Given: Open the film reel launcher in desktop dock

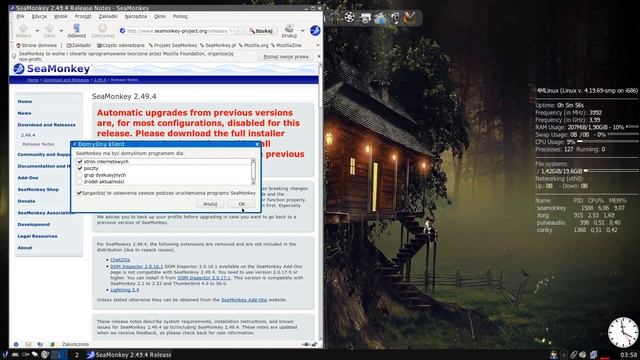Looking at the screenshot, I should click(349, 17).
